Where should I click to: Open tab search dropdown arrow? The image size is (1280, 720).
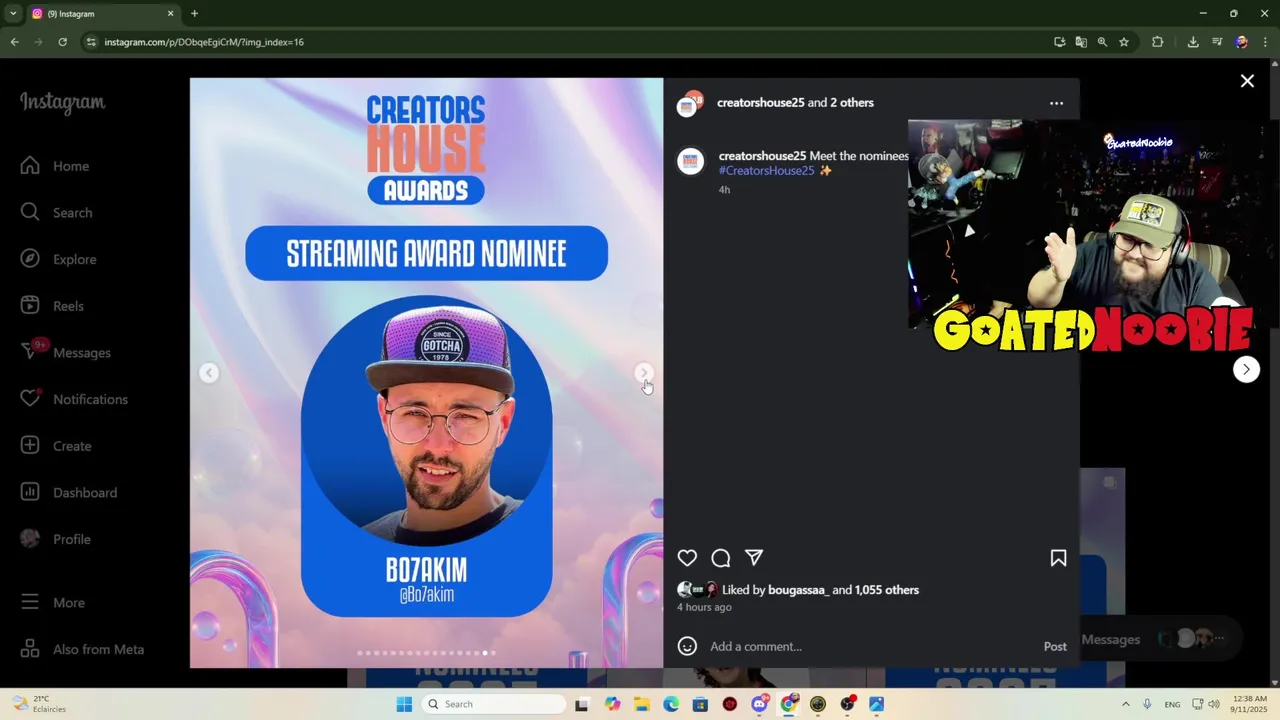click(x=13, y=14)
